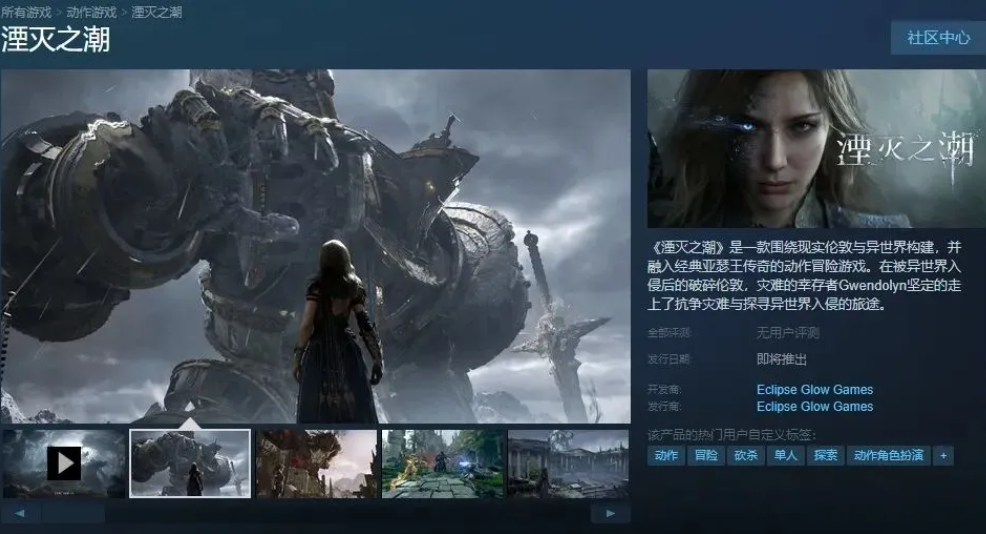The image size is (986, 534).
Task: Select the green stone path combat thumbnail
Action: point(443,464)
